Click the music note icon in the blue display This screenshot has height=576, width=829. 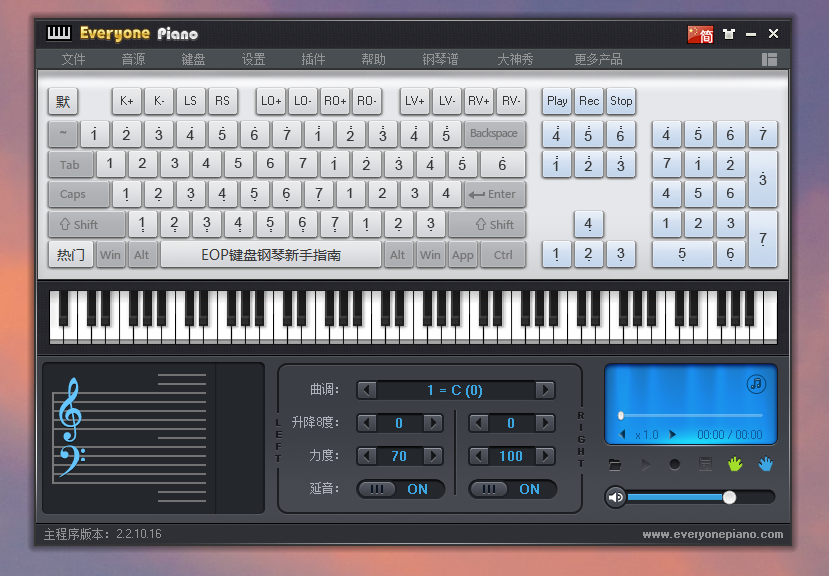click(757, 383)
